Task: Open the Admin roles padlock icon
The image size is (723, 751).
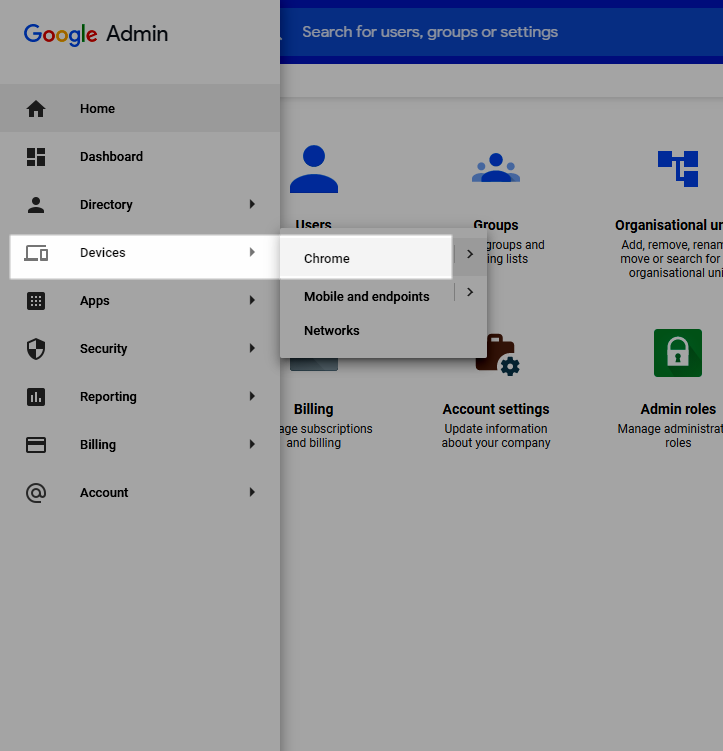Action: click(678, 353)
